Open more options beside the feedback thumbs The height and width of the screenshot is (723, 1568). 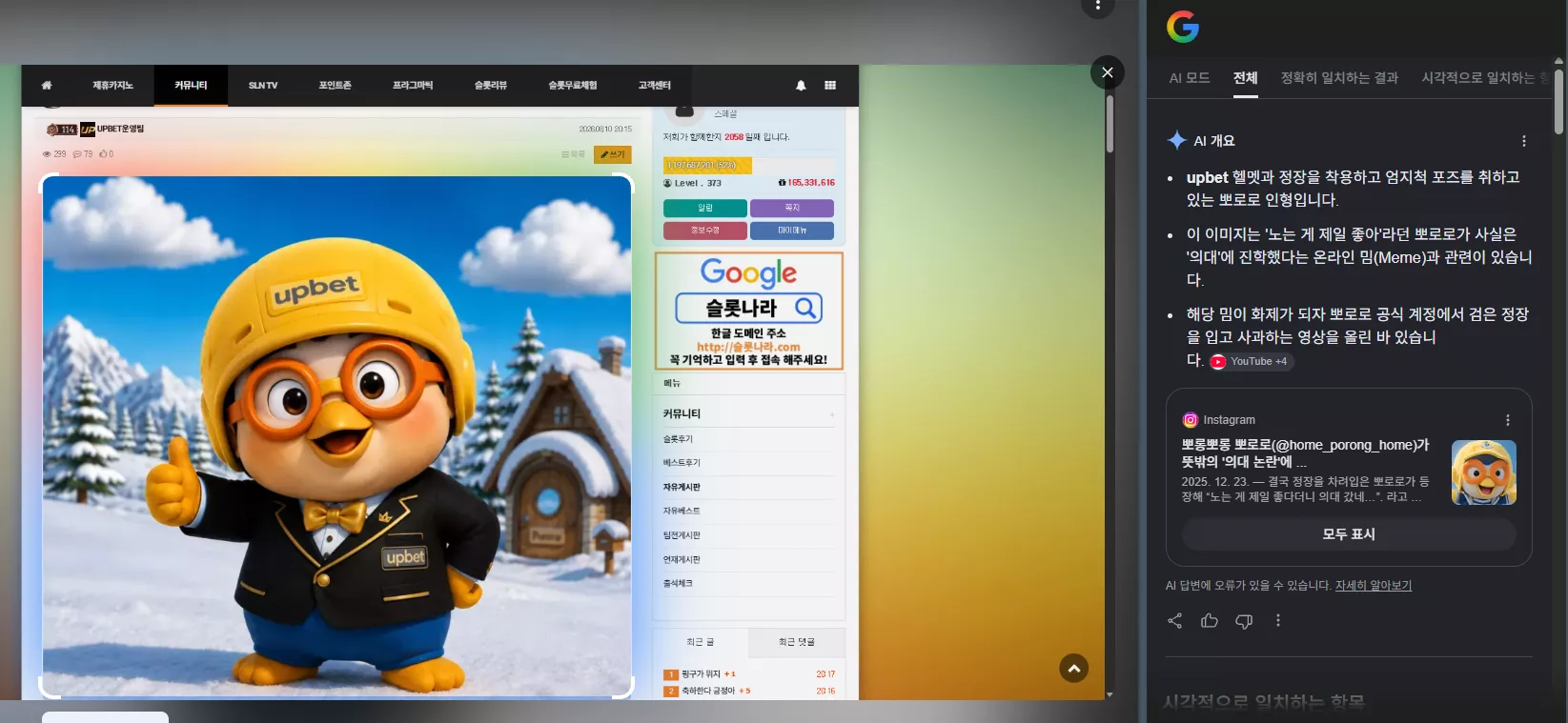pyautogui.click(x=1278, y=621)
